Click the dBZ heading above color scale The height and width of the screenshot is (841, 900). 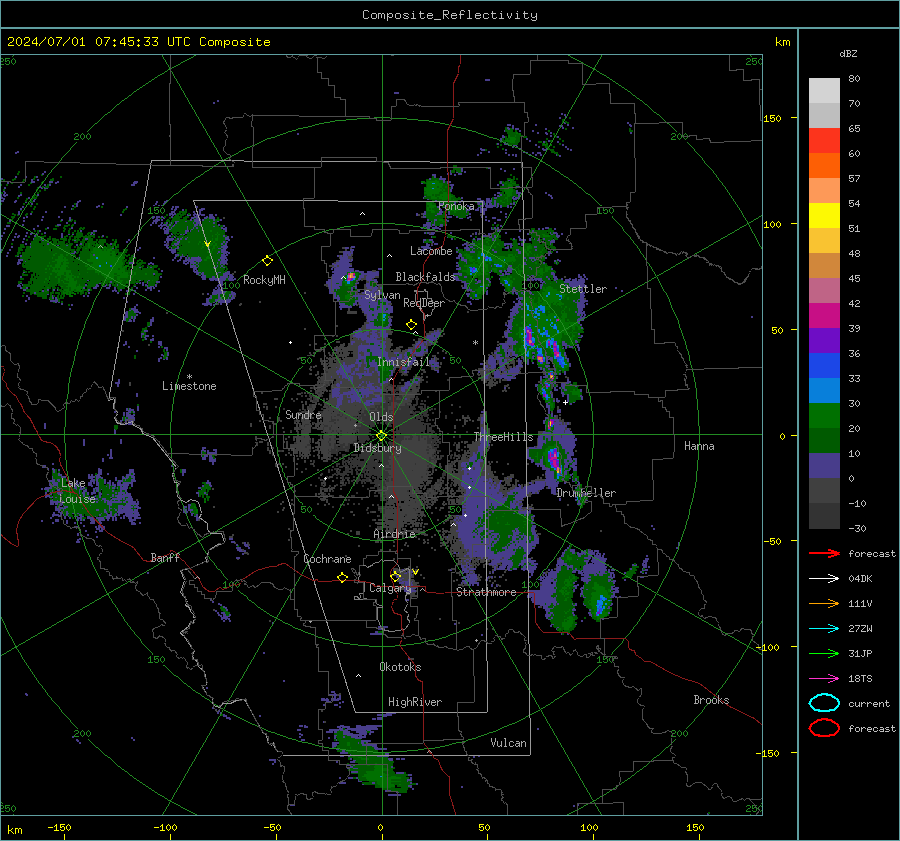[x=848, y=53]
